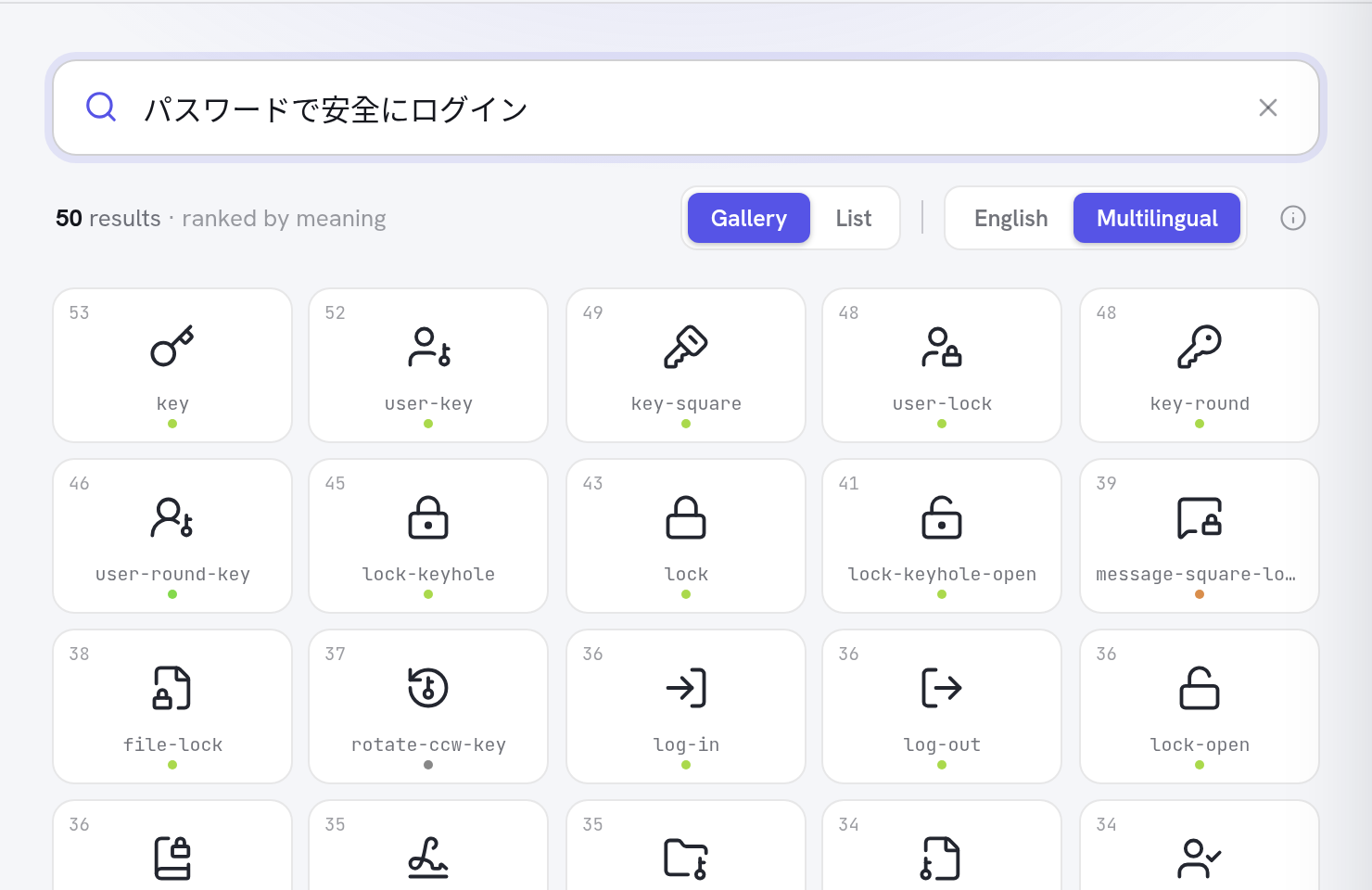Click the orange dot under message-square-lock
The image size is (1372, 890).
coord(1200,594)
